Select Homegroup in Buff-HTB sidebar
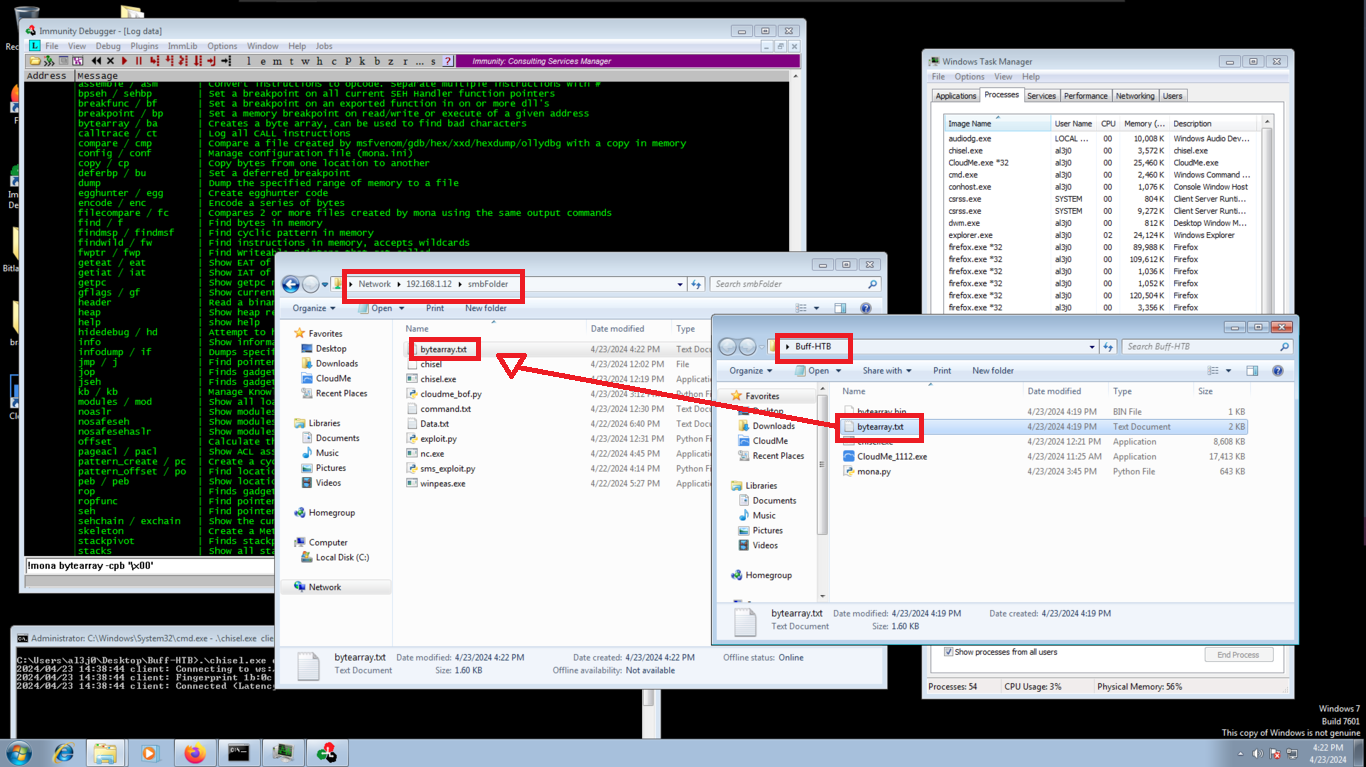This screenshot has height=767, width=1366. (x=768, y=575)
